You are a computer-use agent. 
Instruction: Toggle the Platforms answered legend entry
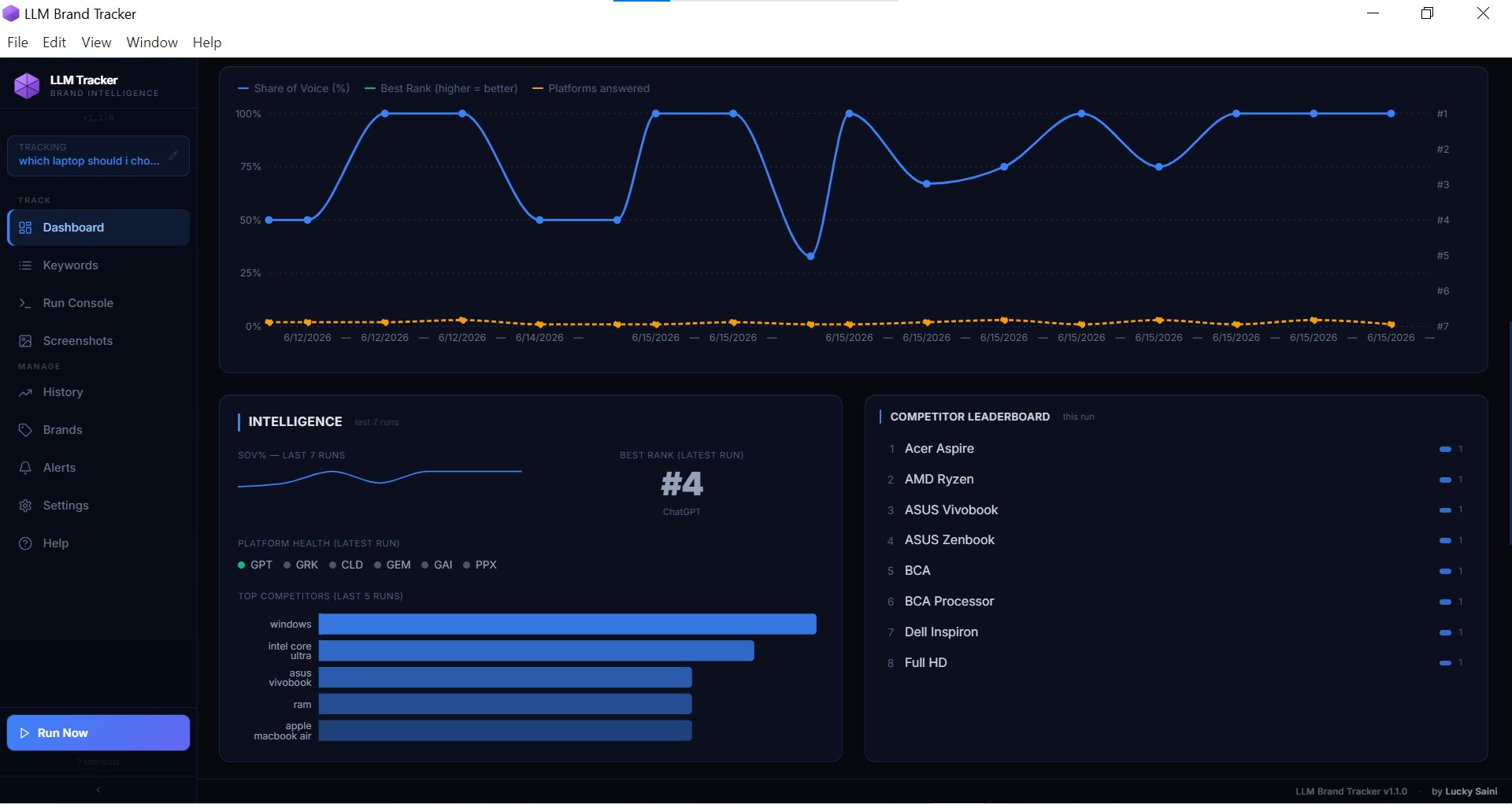point(591,88)
